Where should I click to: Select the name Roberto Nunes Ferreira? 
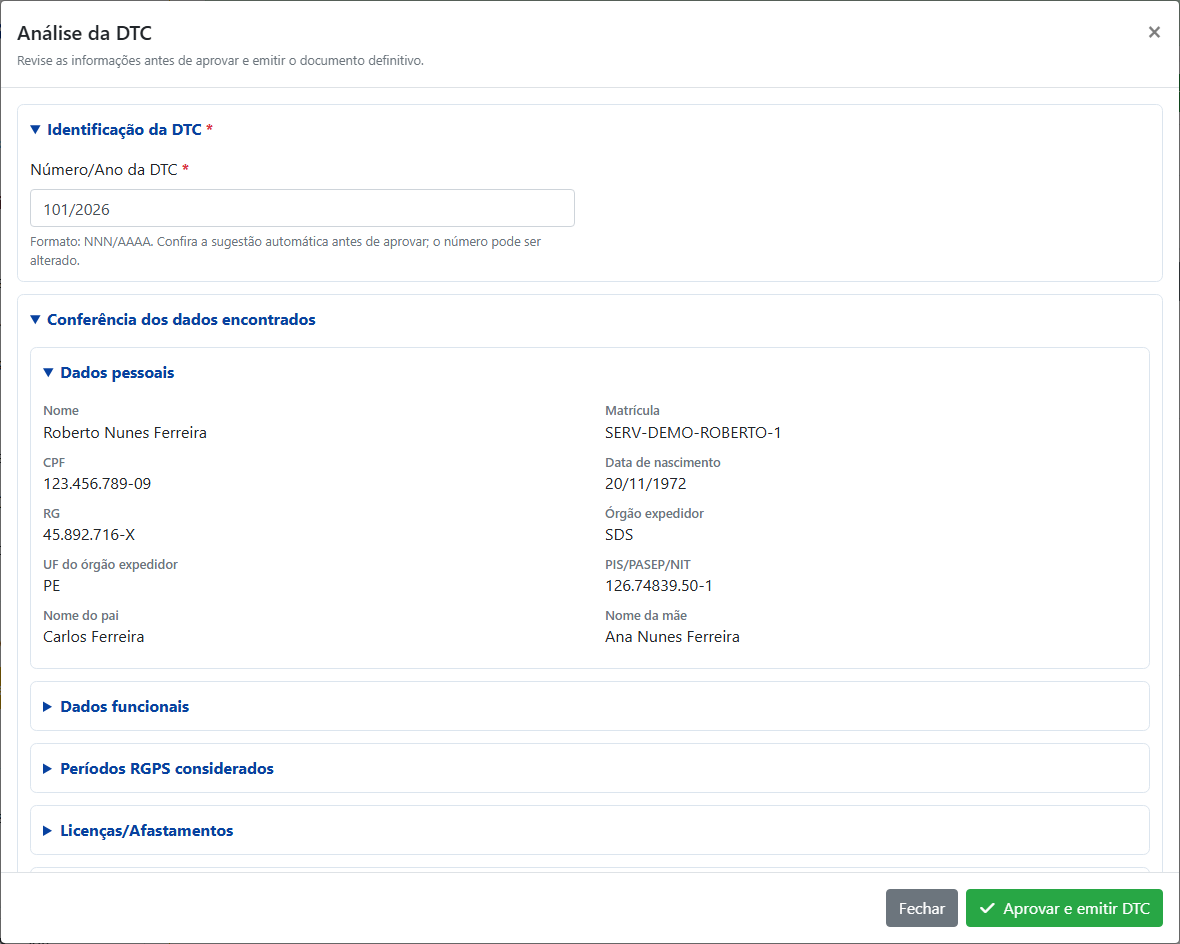[125, 433]
